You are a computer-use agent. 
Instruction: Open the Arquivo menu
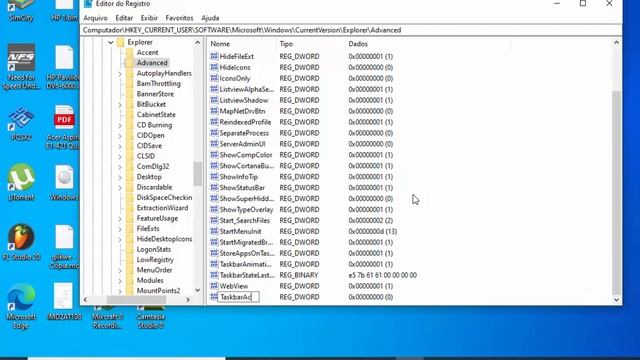coord(96,18)
